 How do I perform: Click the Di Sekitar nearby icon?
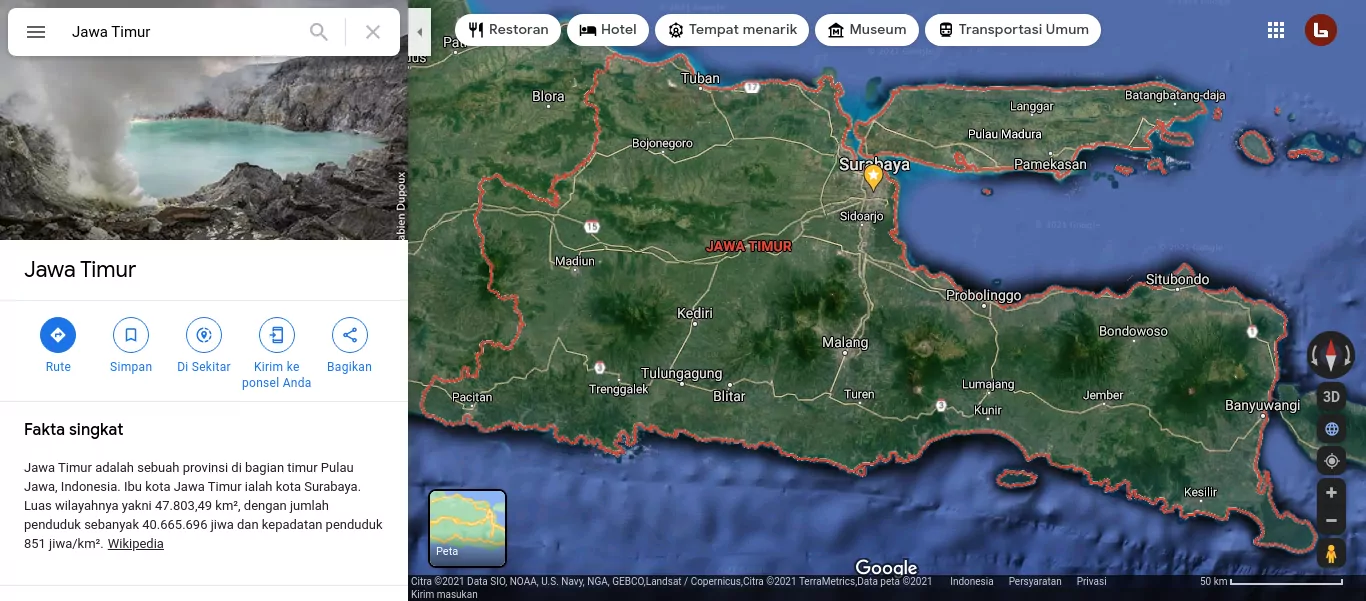(204, 335)
